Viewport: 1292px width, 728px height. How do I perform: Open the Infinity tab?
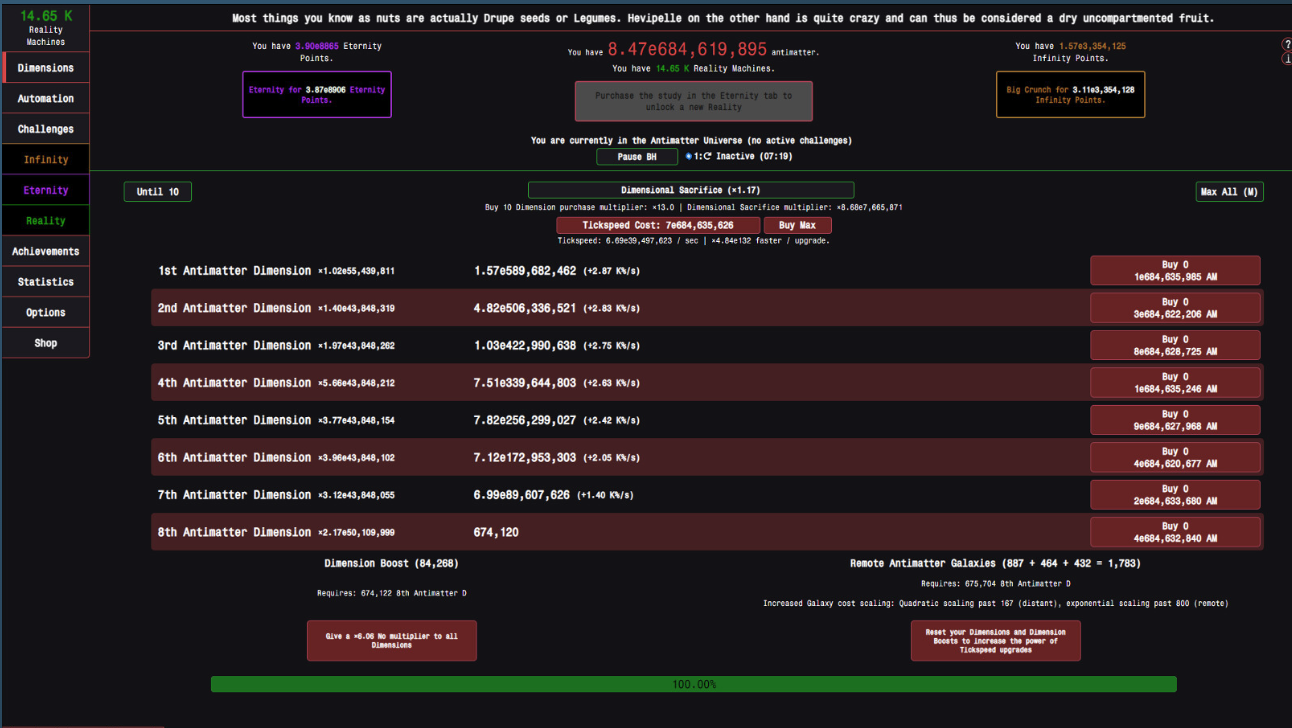(x=46, y=160)
